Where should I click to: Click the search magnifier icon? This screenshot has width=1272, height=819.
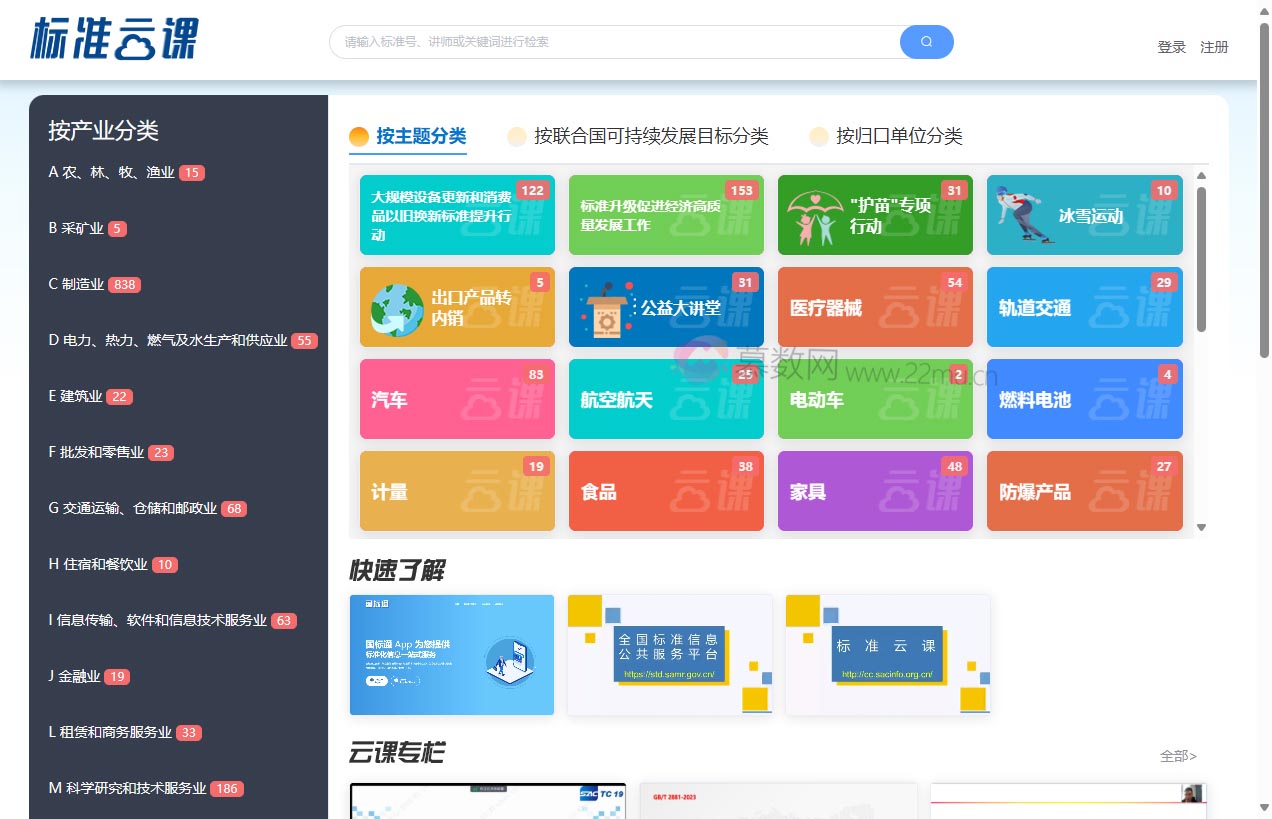click(925, 41)
